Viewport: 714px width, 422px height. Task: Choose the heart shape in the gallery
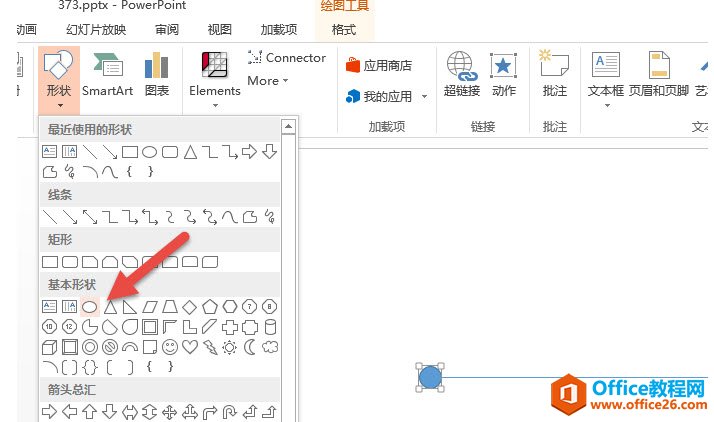190,347
